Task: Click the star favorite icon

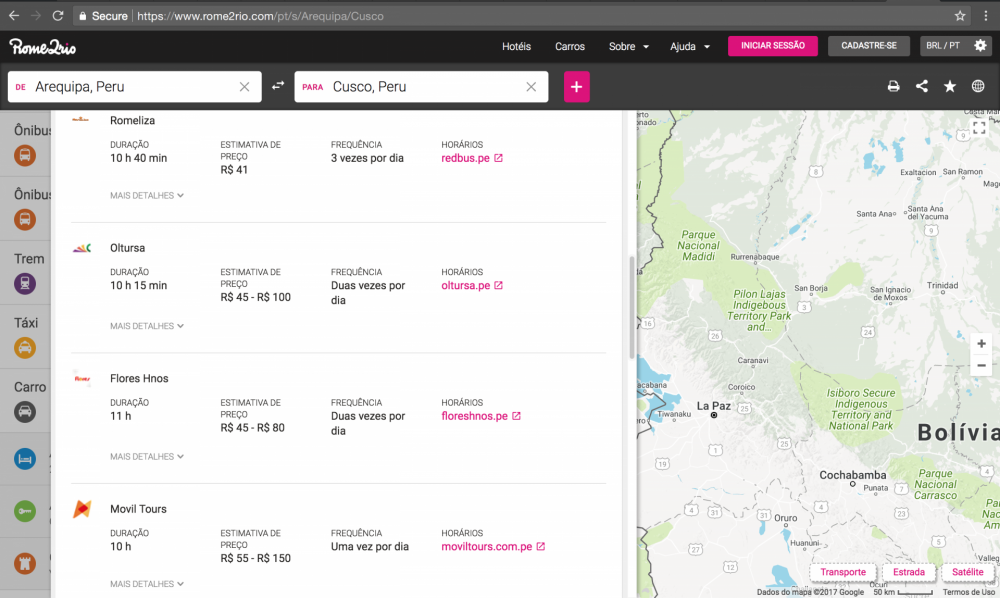Action: tap(950, 87)
